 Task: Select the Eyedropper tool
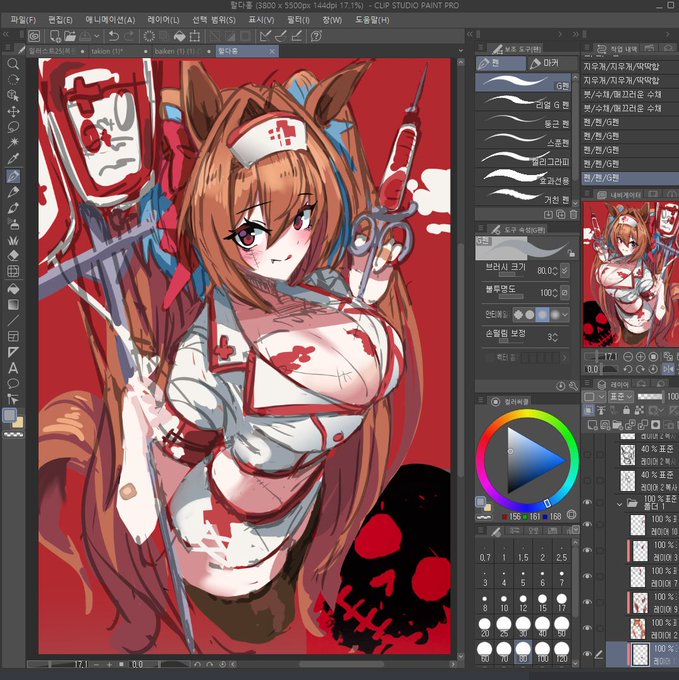[x=13, y=159]
